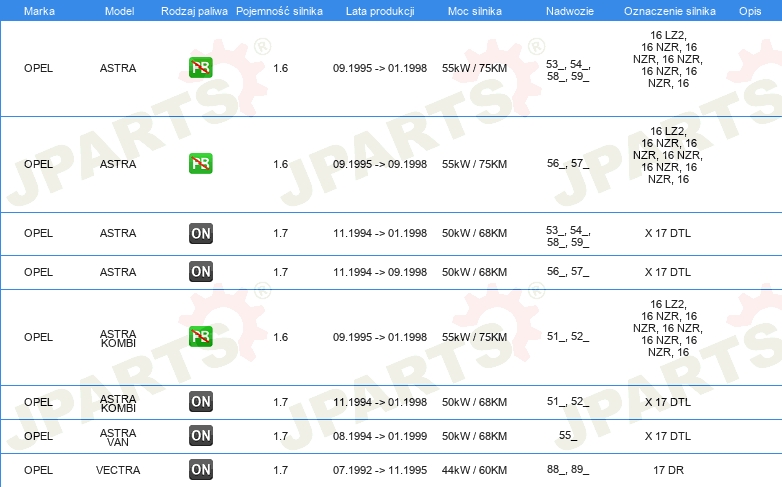Click the unleaded petrol icon for Astra 1.6 with bodies 53_, 54_
Screen dimensions: 782x487
[x=200, y=67]
